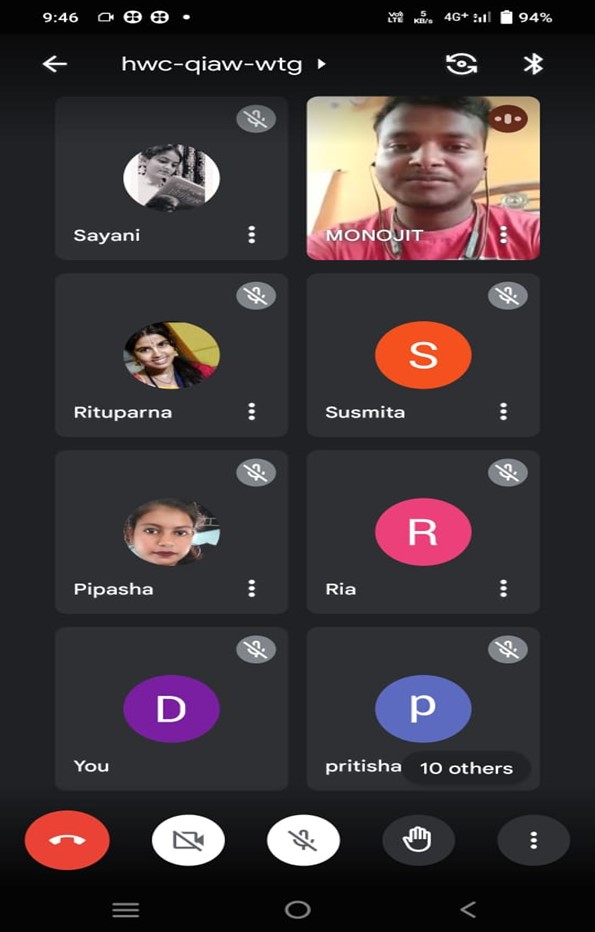Tap MONOJIT's speaking audio indicator
Image resolution: width=595 pixels, height=932 pixels.
[508, 119]
